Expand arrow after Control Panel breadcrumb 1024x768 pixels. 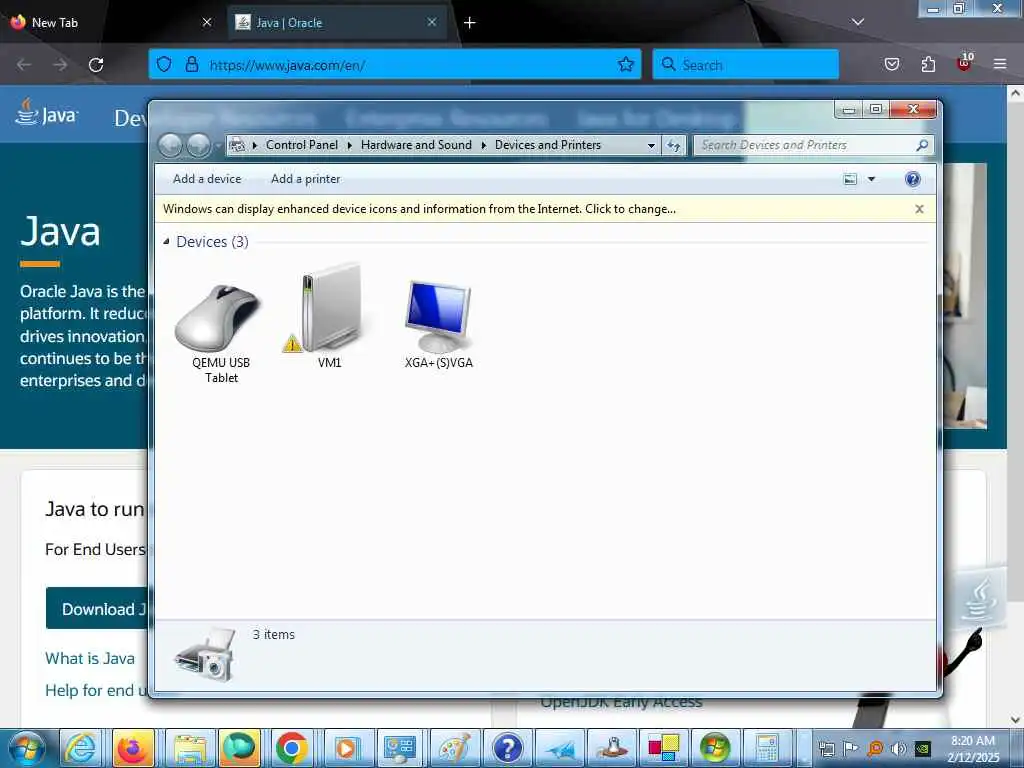349,146
